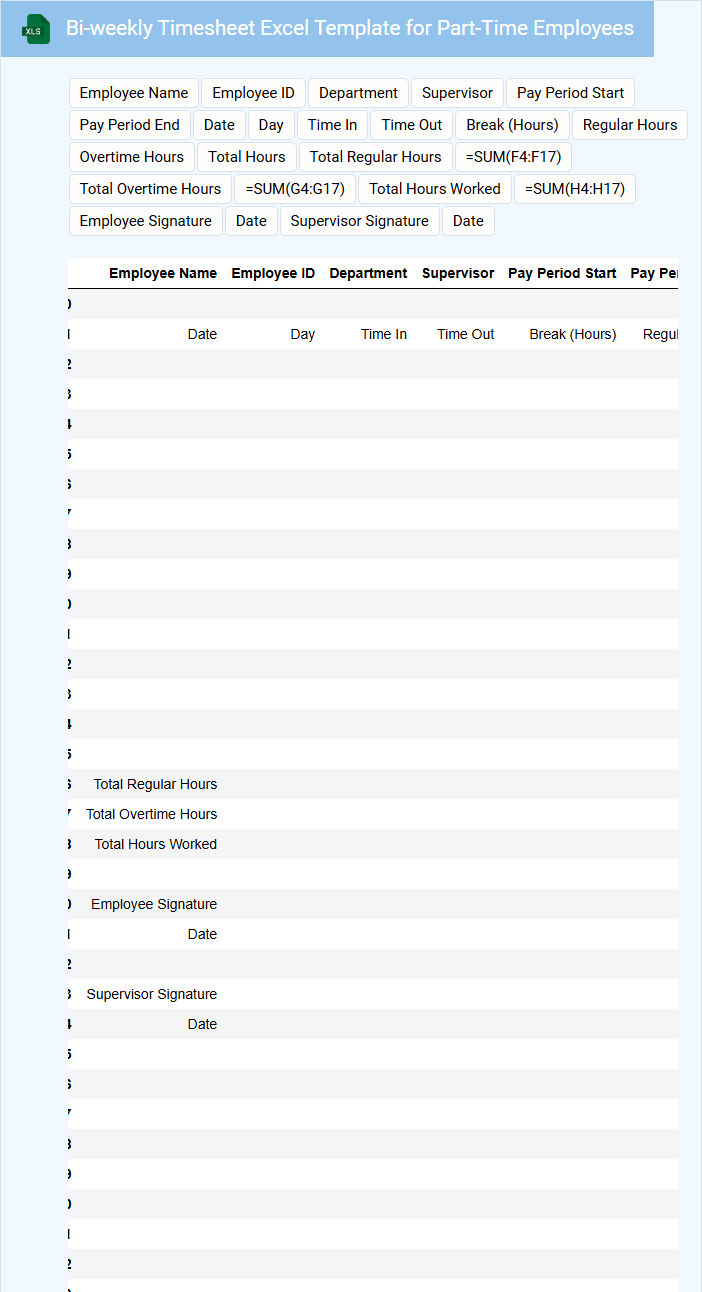This screenshot has height=1292, width=702.
Task: Select the Pay Period Start tag
Action: [570, 93]
